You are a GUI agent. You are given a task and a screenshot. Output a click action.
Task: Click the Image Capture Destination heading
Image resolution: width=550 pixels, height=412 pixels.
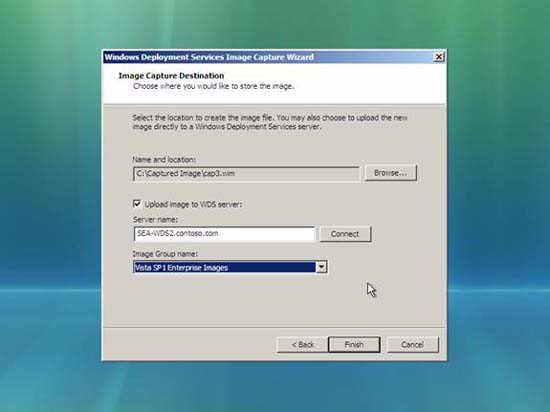(x=171, y=76)
